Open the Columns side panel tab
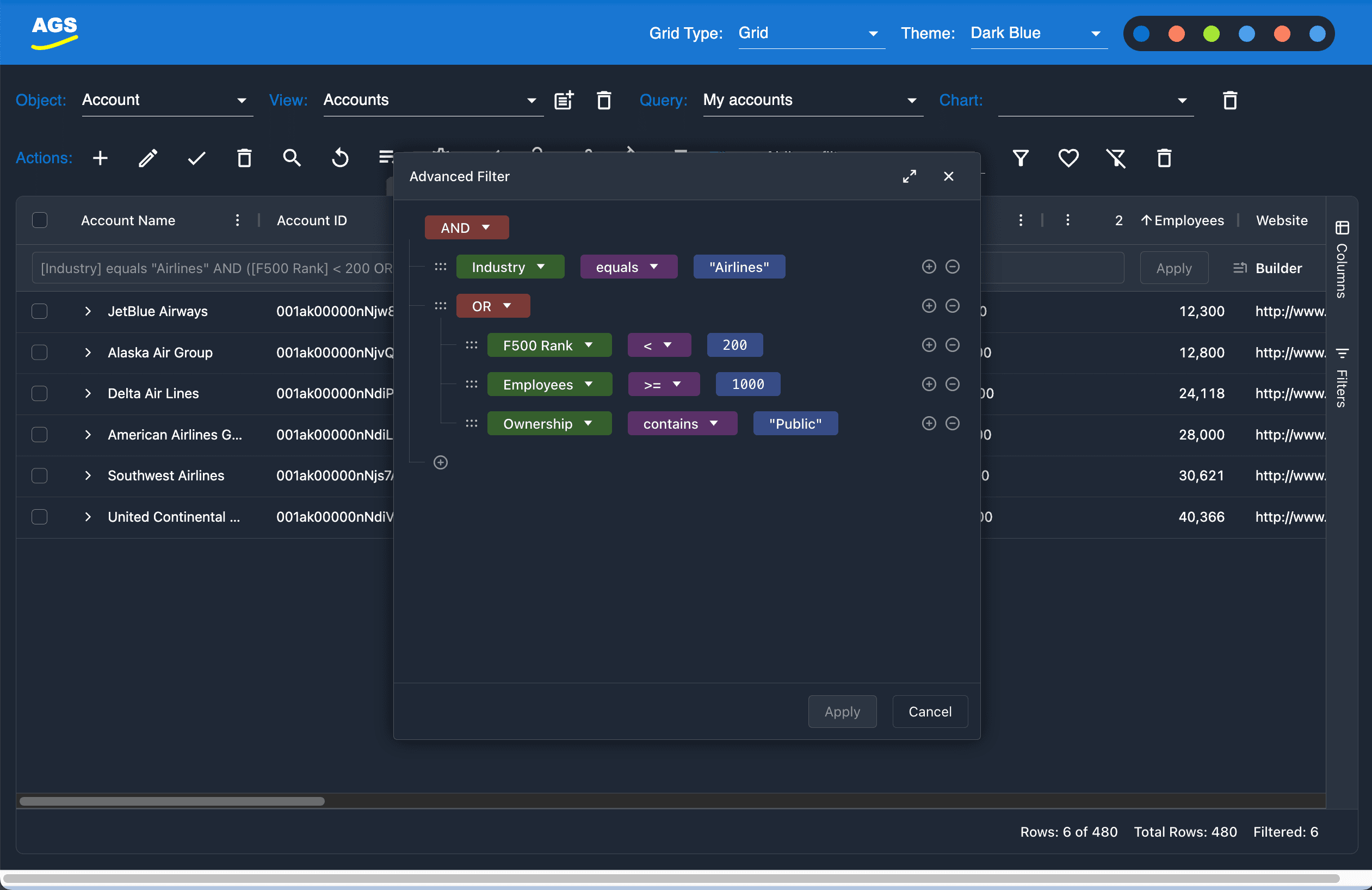 1342,259
